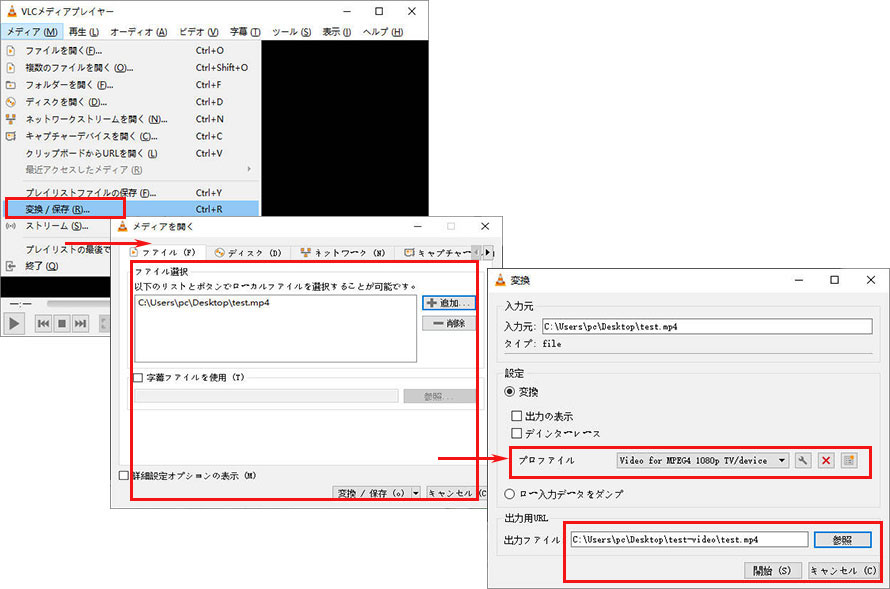Delete selected profile with the red X
The width and height of the screenshot is (890, 589).
826,460
